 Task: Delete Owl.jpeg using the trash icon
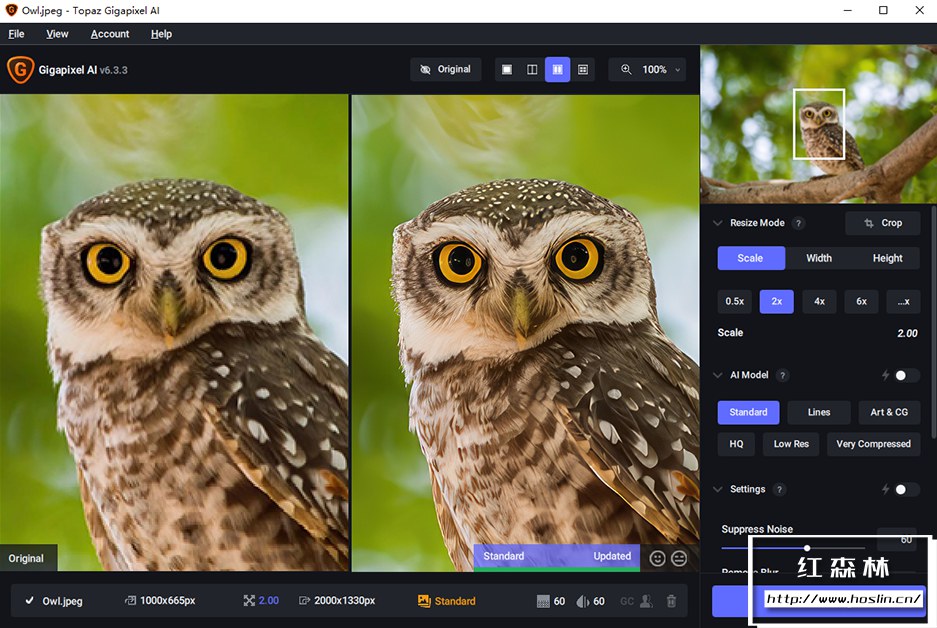[x=671, y=601]
